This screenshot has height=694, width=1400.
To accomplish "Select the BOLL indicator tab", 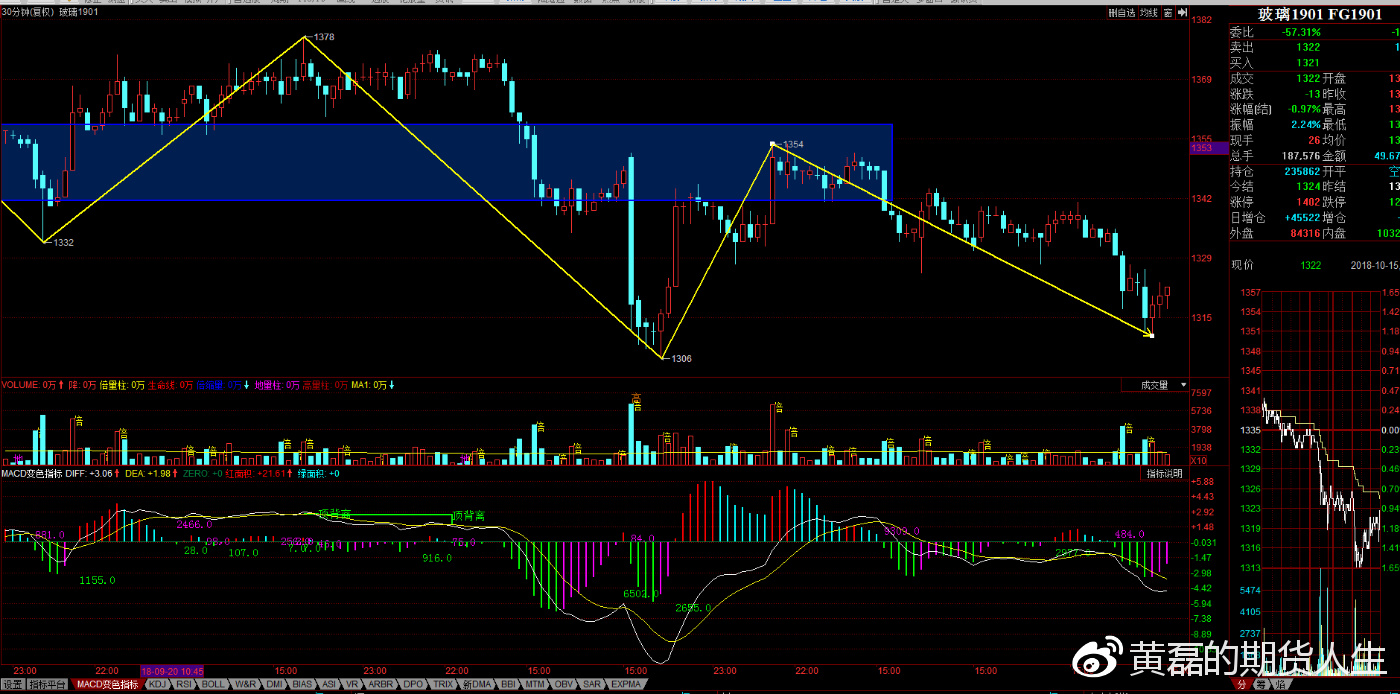I will (x=213, y=685).
